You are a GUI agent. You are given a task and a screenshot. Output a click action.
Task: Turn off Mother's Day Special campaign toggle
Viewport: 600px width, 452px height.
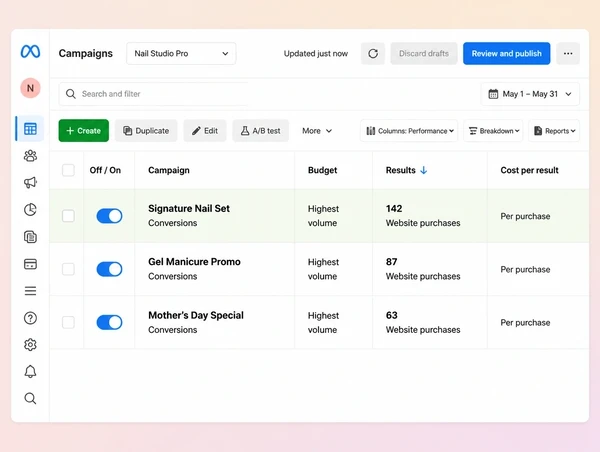pos(109,322)
